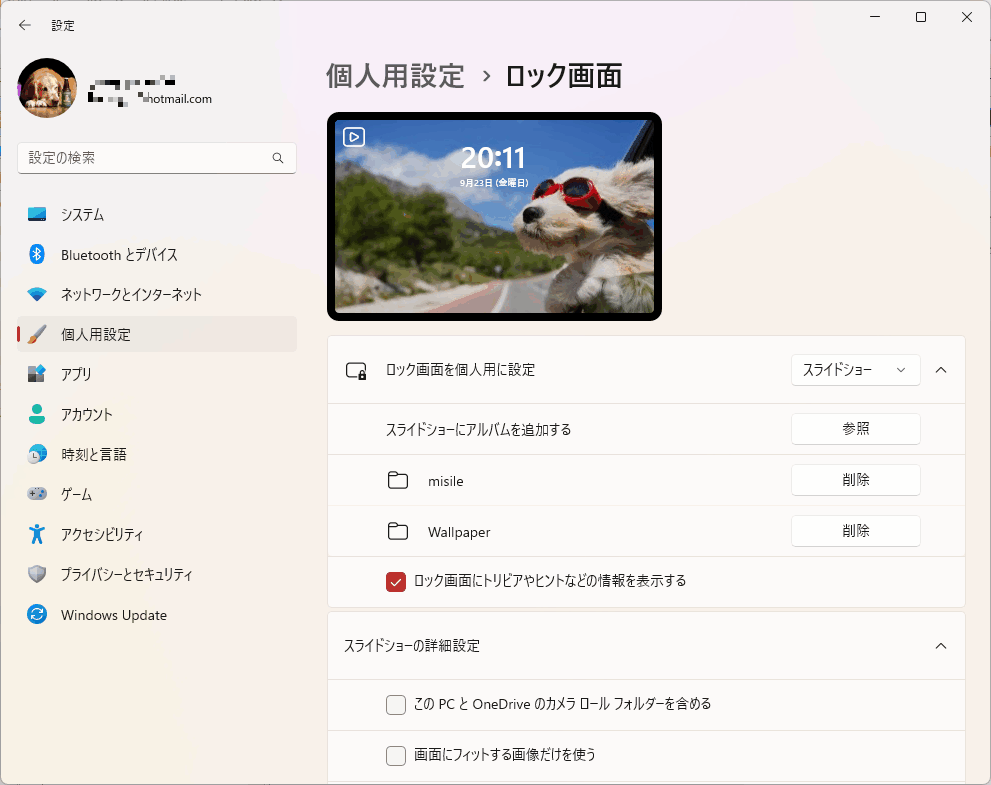Click the Wallpaper folder name
Screen dimensions: 991x785
pyautogui.click(x=459, y=532)
